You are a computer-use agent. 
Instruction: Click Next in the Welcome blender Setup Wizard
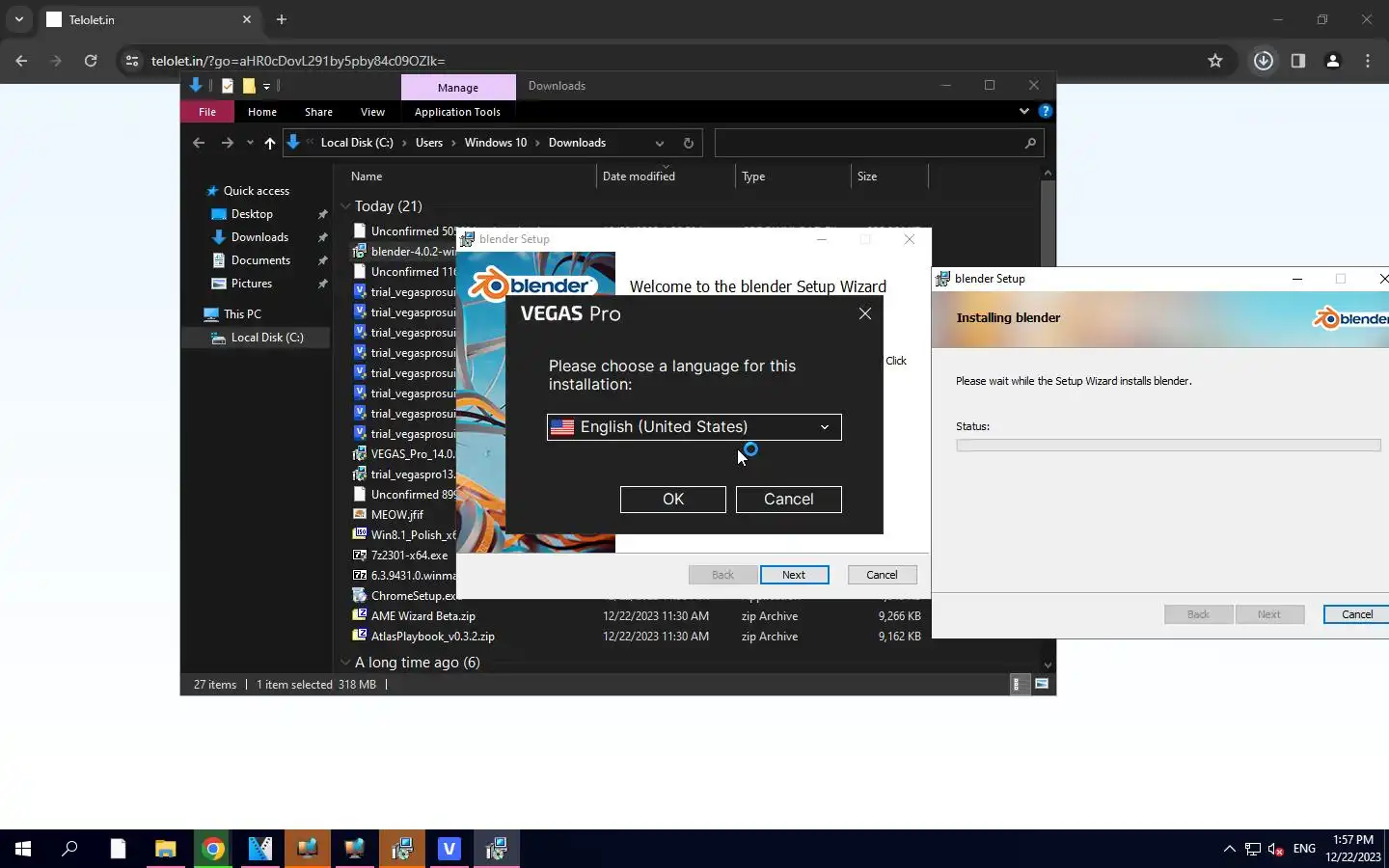tap(794, 575)
